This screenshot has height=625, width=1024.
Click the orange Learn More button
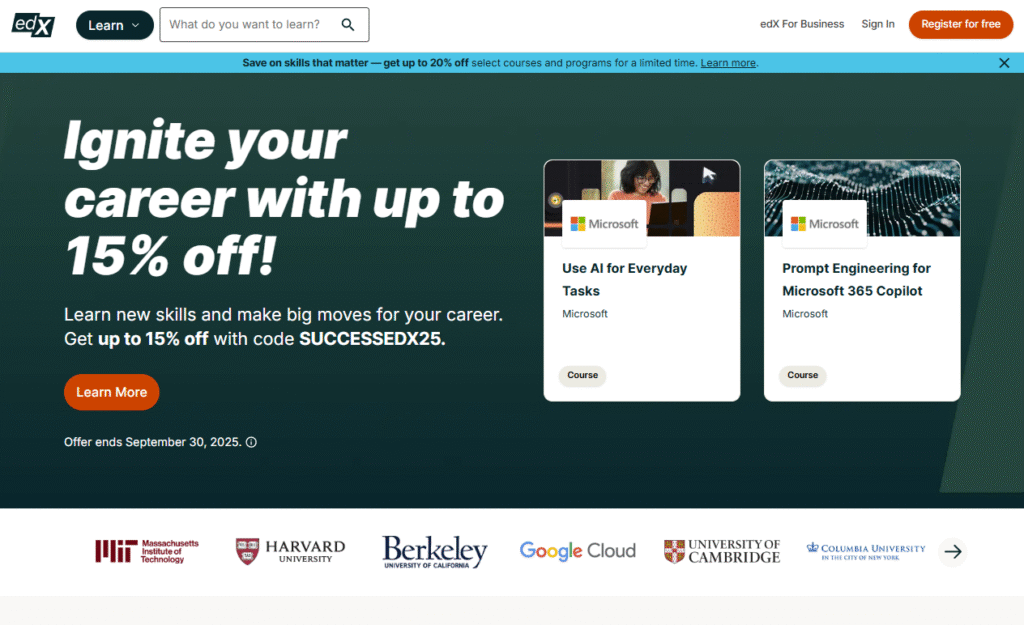111,392
